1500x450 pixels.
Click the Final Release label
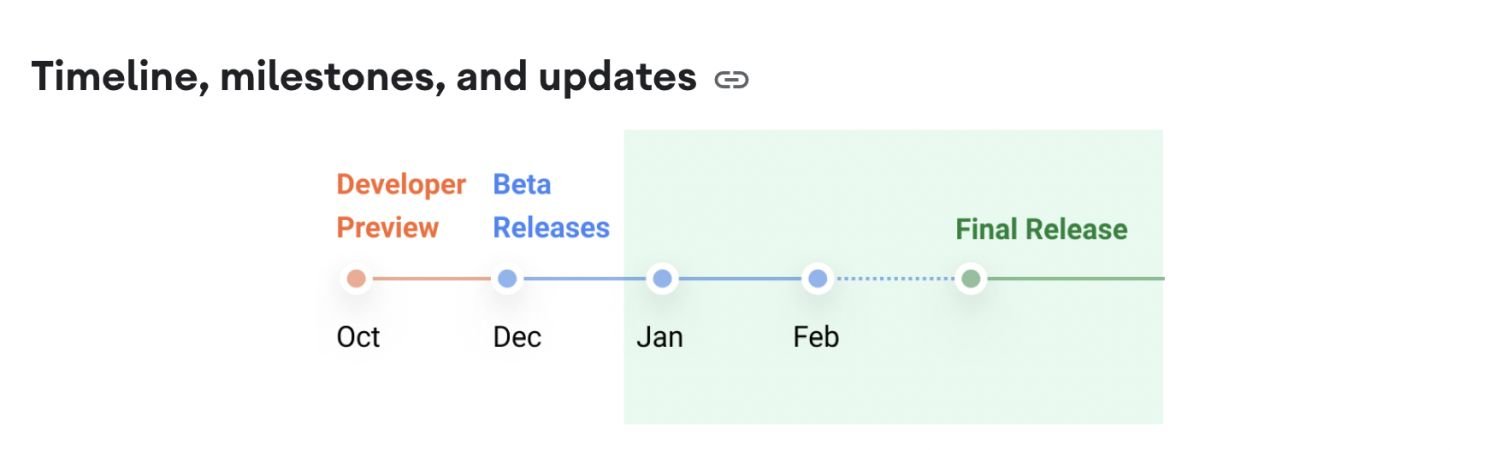(1041, 229)
